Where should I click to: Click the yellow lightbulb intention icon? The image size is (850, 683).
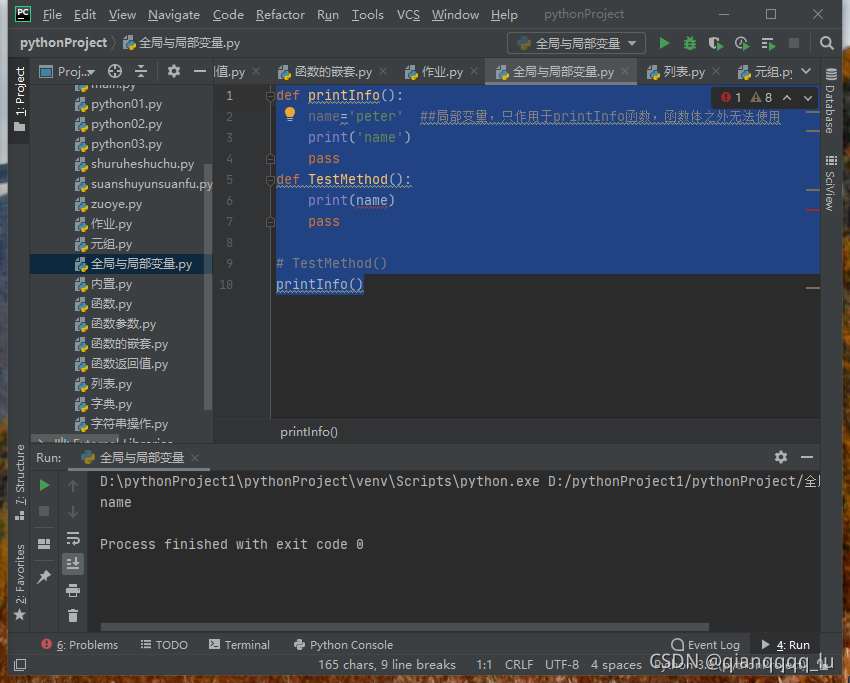tap(290, 115)
